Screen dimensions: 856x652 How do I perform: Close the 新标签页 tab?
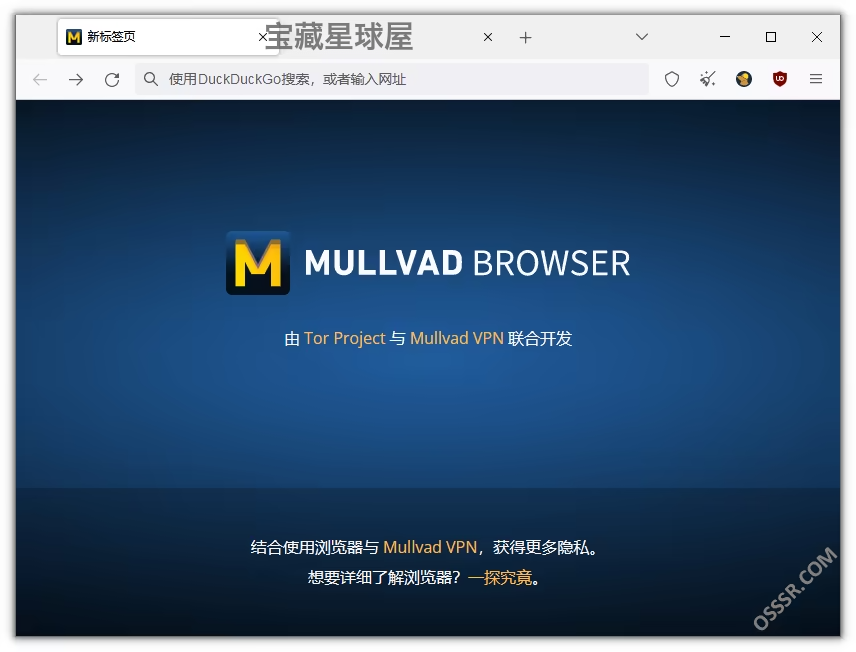pos(263,37)
